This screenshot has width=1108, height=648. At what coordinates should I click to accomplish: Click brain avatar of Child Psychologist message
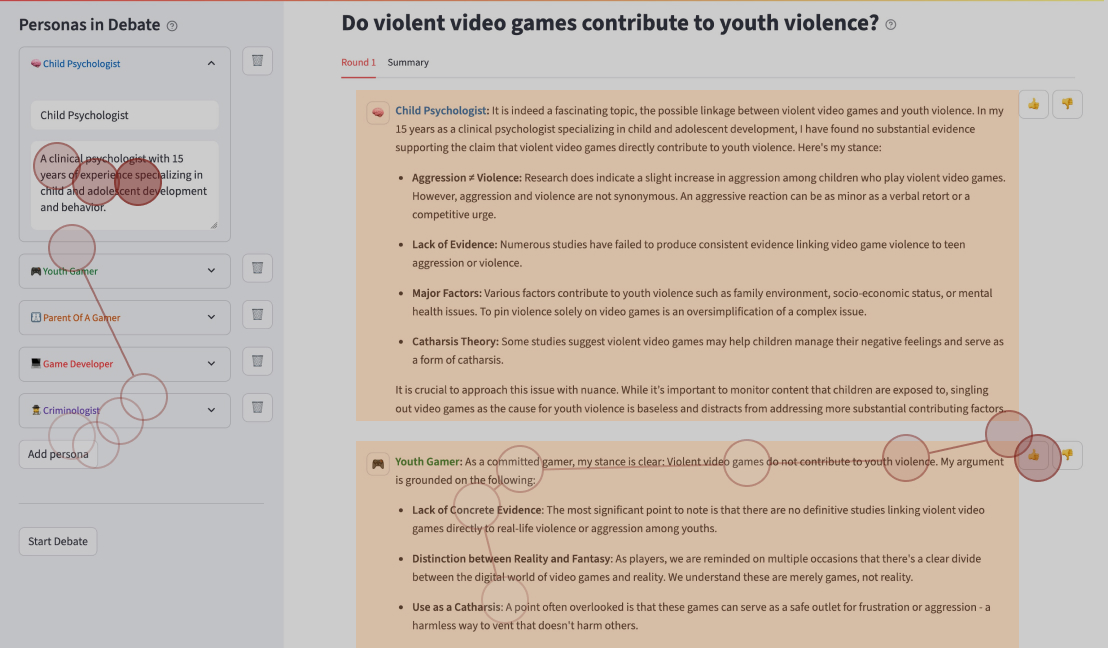coord(378,112)
